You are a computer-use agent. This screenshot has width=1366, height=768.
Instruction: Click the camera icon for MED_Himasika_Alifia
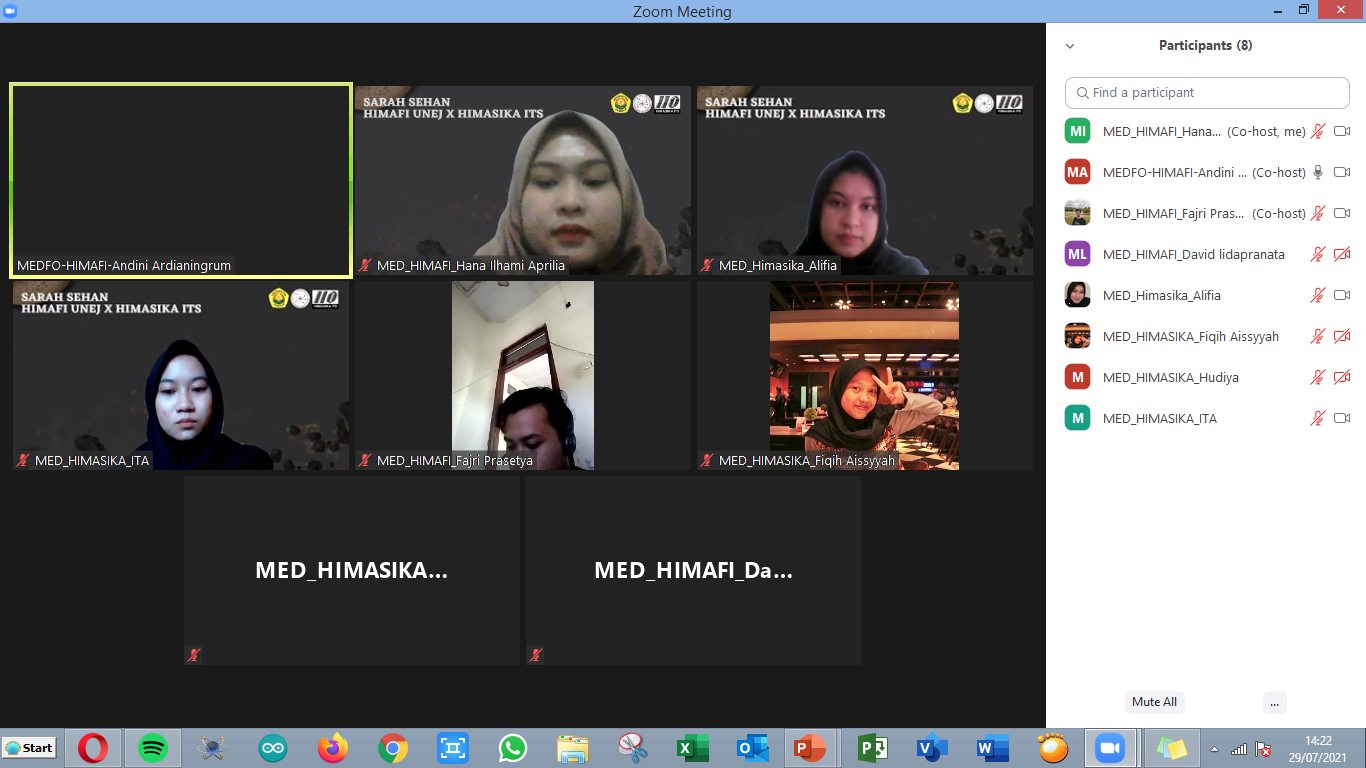tap(1342, 296)
